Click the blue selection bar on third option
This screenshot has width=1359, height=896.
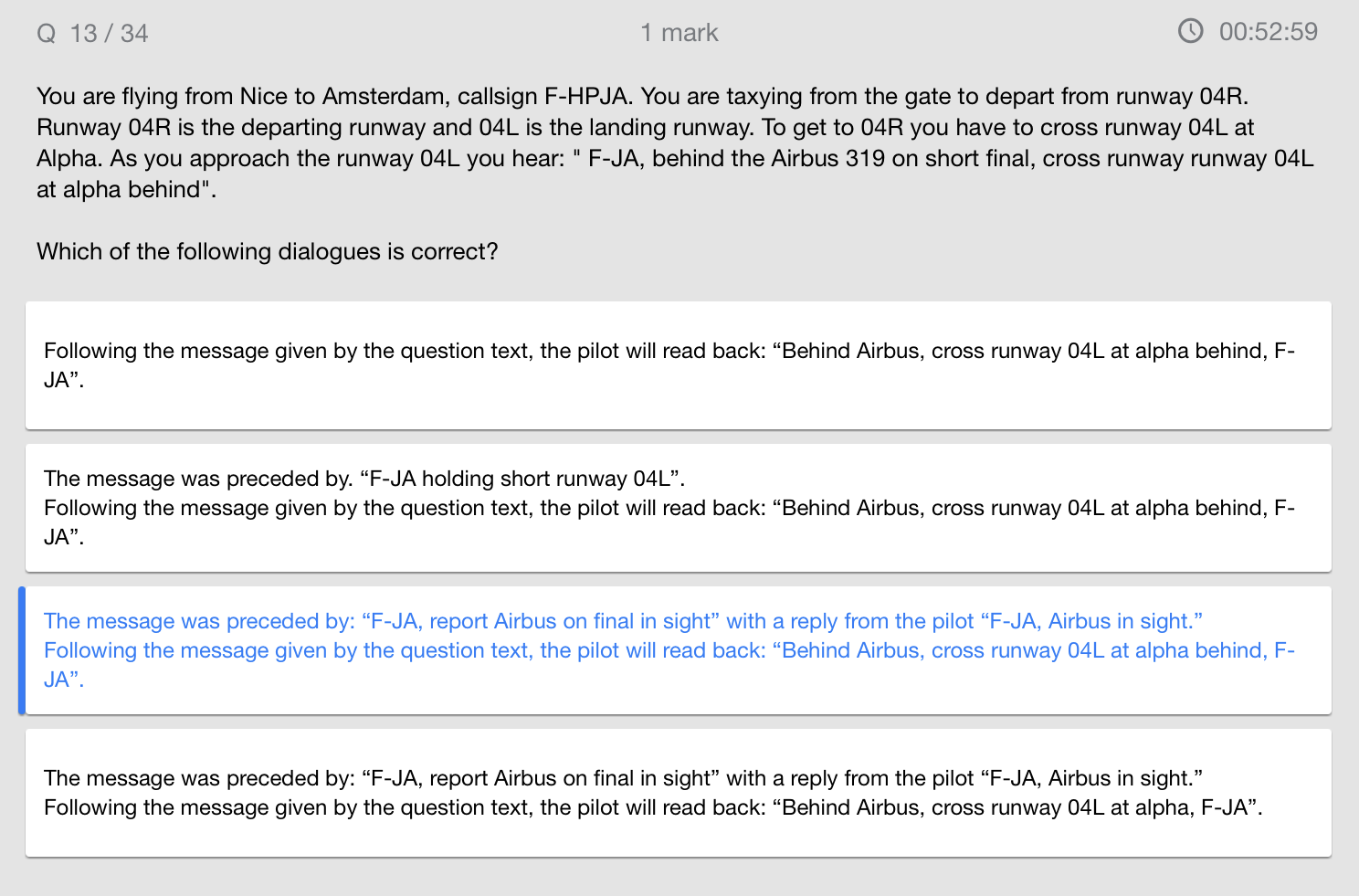click(22, 650)
